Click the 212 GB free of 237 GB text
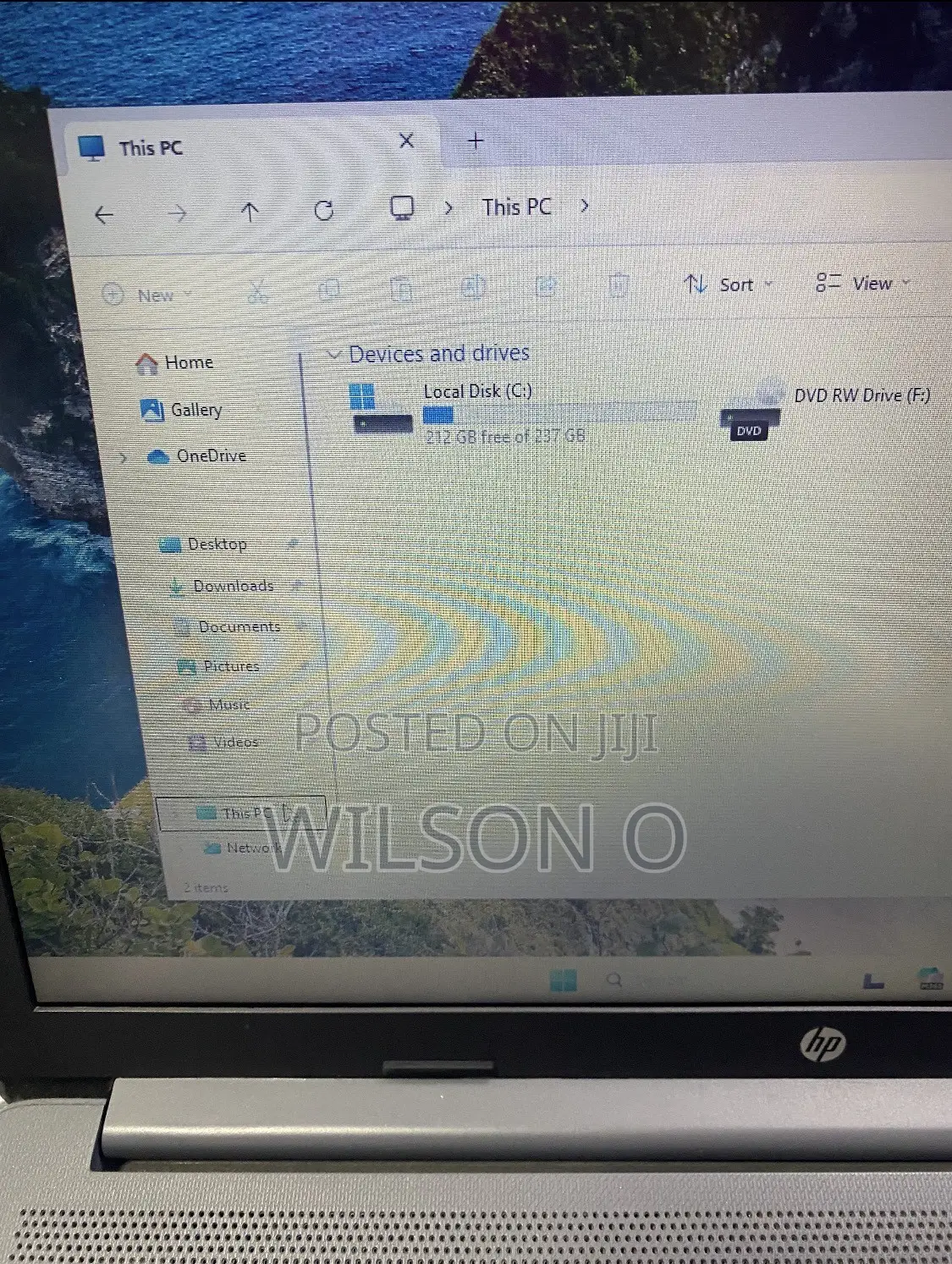The width and height of the screenshot is (952, 1264). point(505,436)
